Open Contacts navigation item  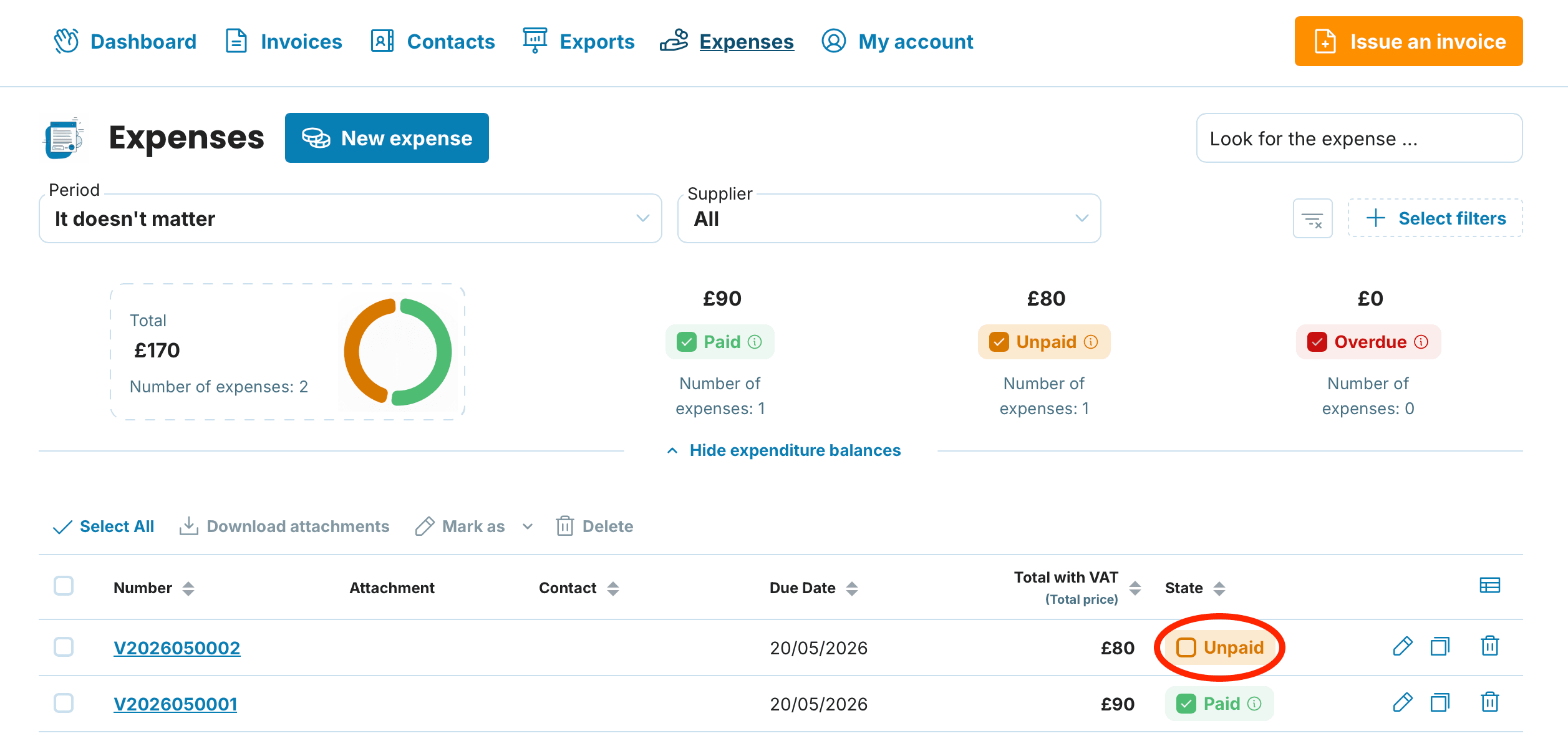pyautogui.click(x=432, y=41)
